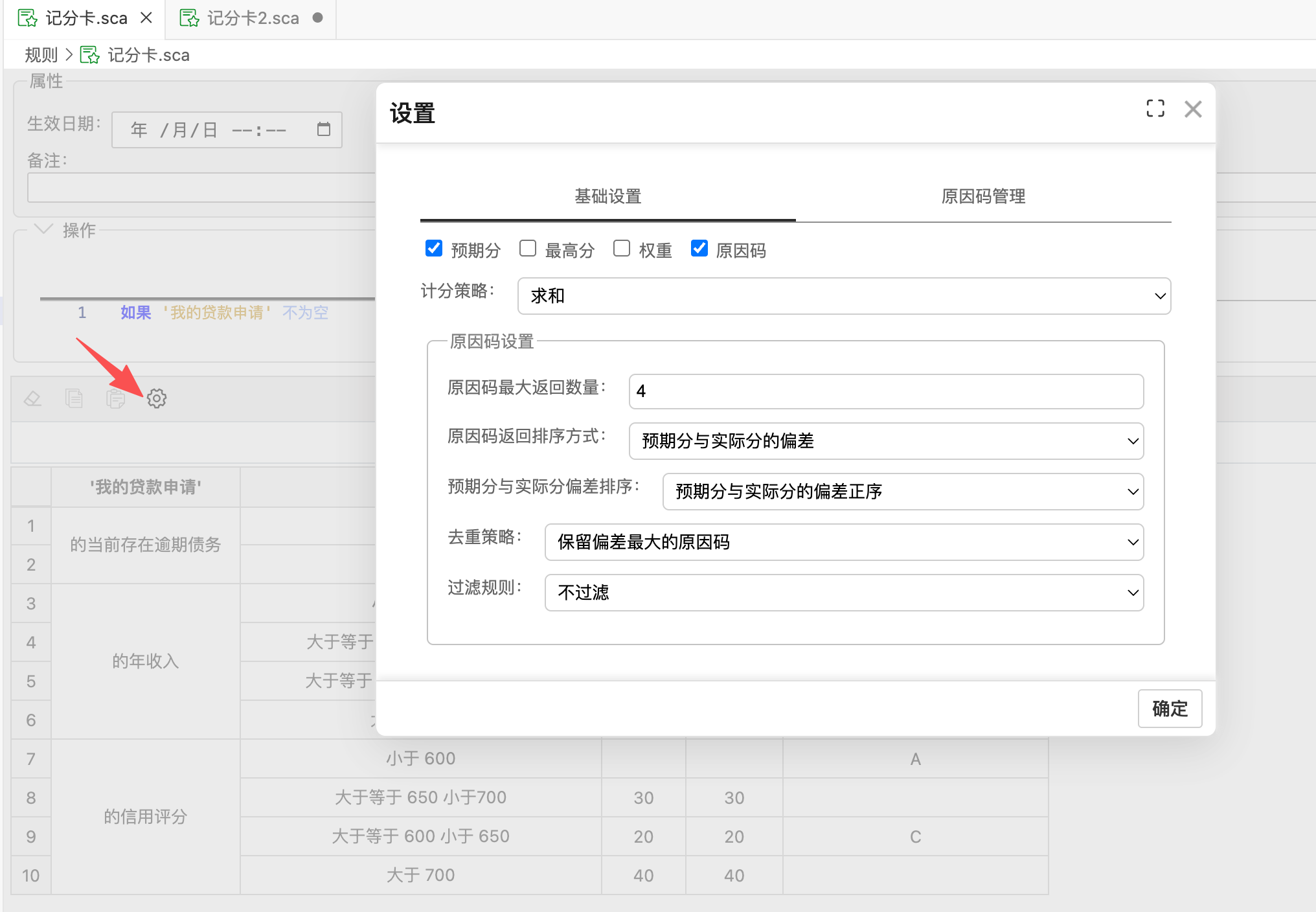Click the 的当前存在逾期债务 cell
1316x912 pixels.
tap(146, 545)
